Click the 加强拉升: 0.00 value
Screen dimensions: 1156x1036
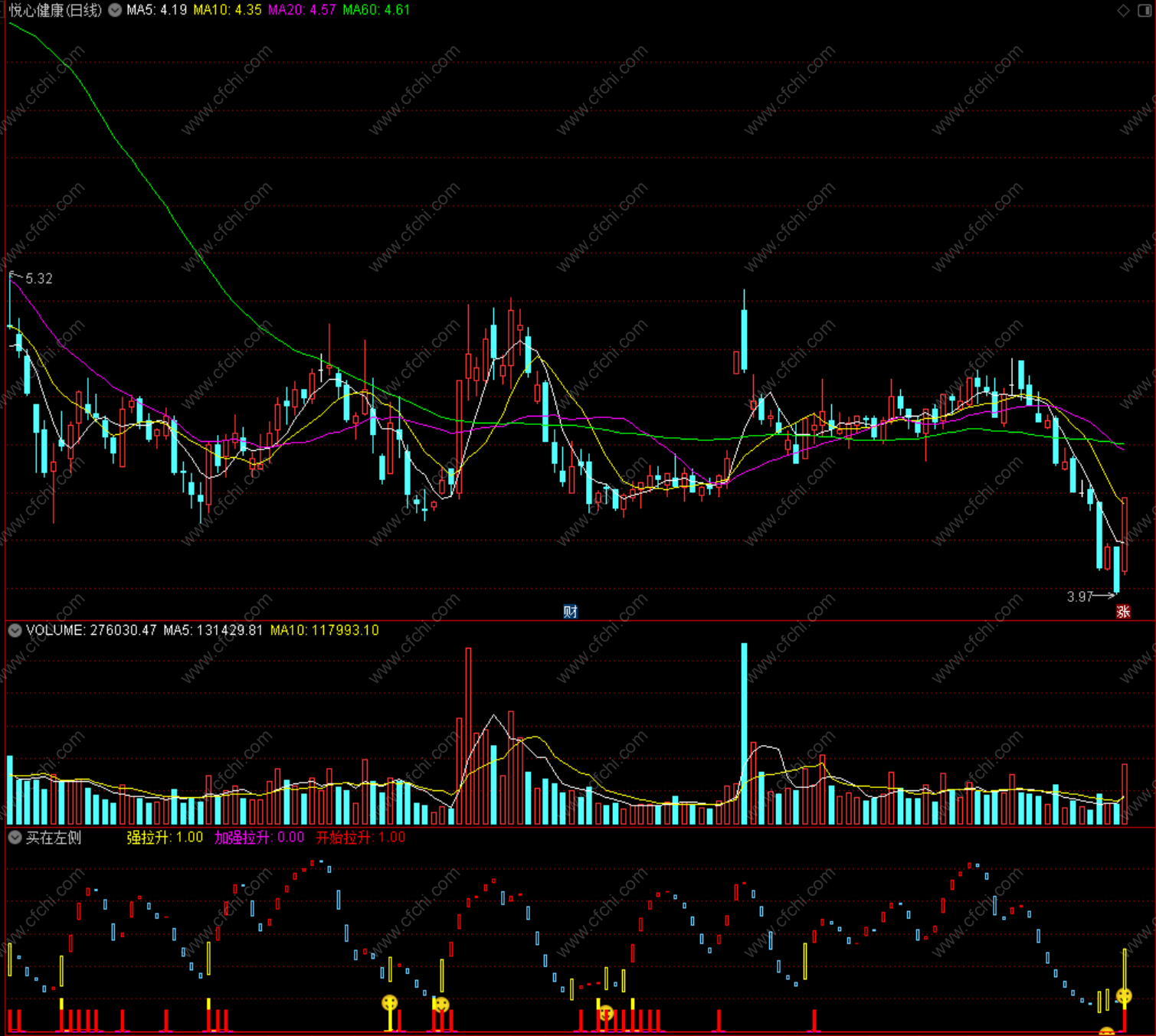[259, 838]
